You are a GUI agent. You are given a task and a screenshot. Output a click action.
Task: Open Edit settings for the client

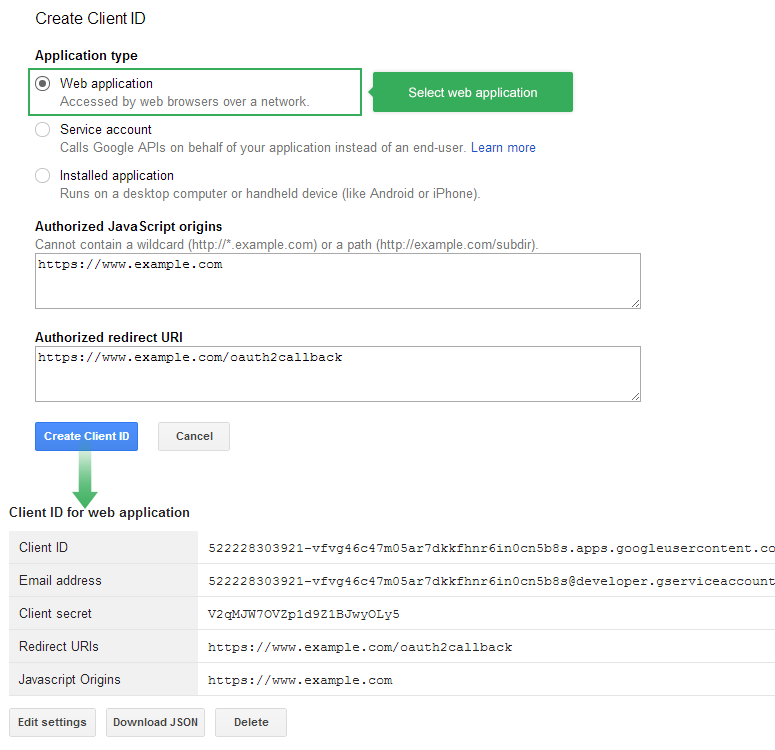pyautogui.click(x=52, y=722)
